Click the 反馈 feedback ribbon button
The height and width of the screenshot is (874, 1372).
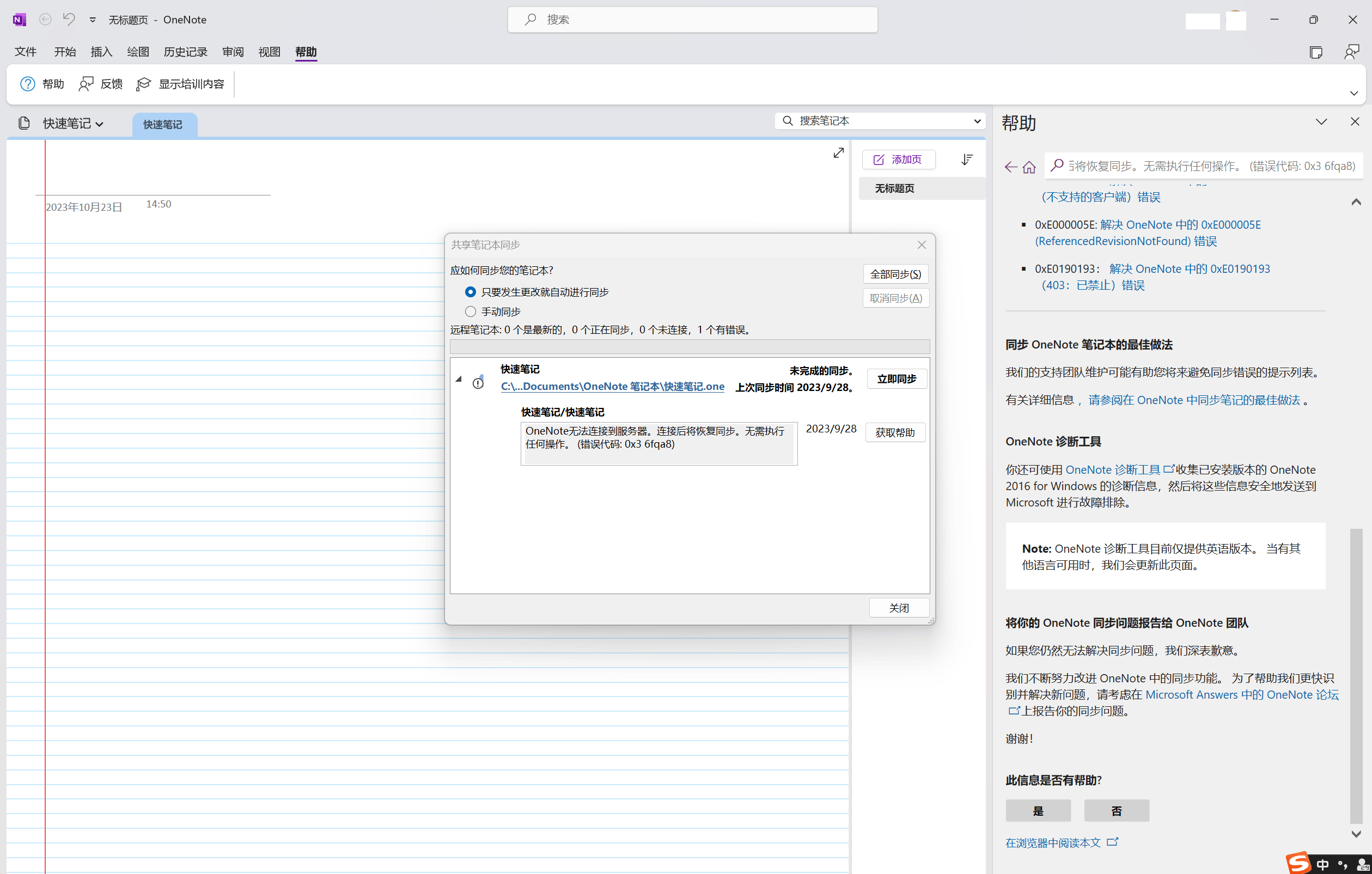pos(101,84)
